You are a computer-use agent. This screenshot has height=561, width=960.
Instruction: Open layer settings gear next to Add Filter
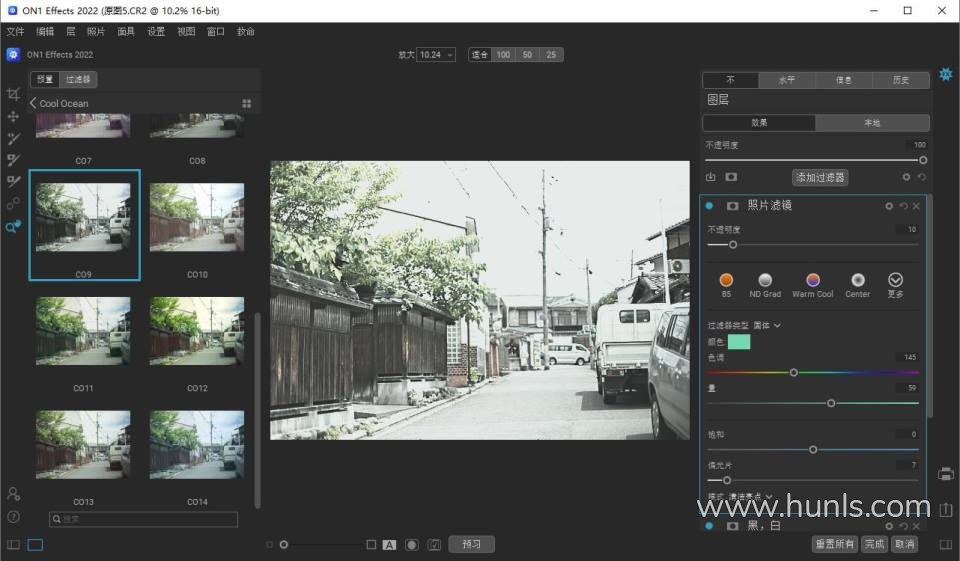[x=906, y=177]
